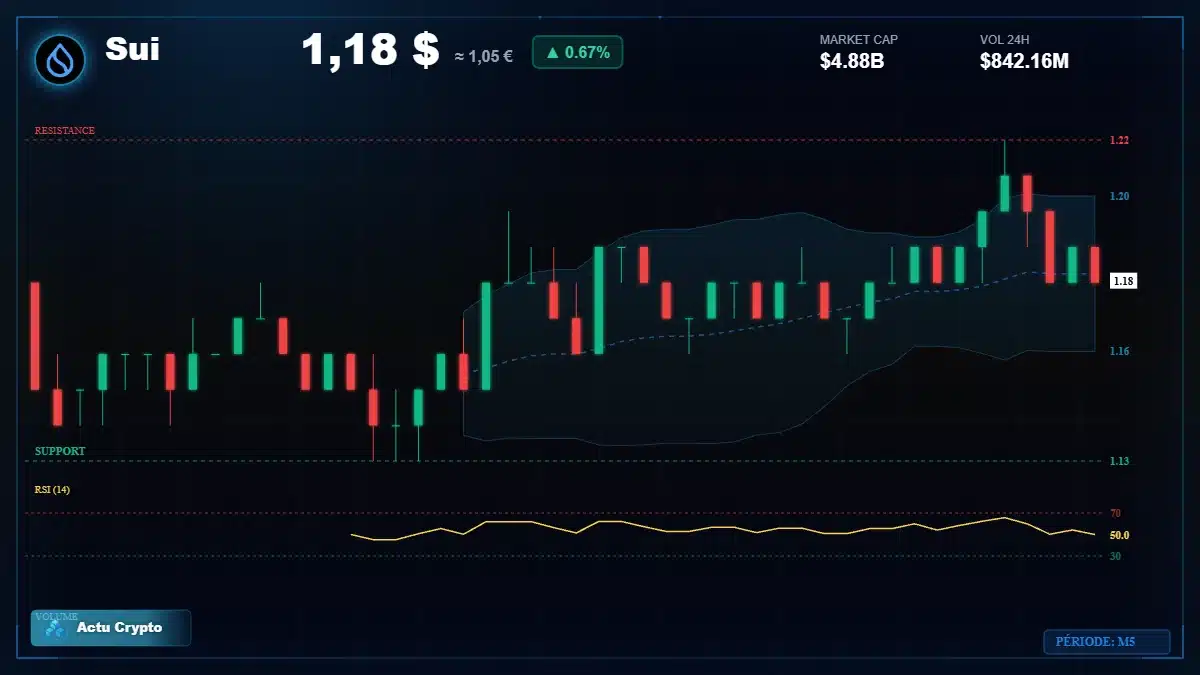The height and width of the screenshot is (675, 1200).
Task: Click the Actu Crypto label text
Action: coord(119,628)
